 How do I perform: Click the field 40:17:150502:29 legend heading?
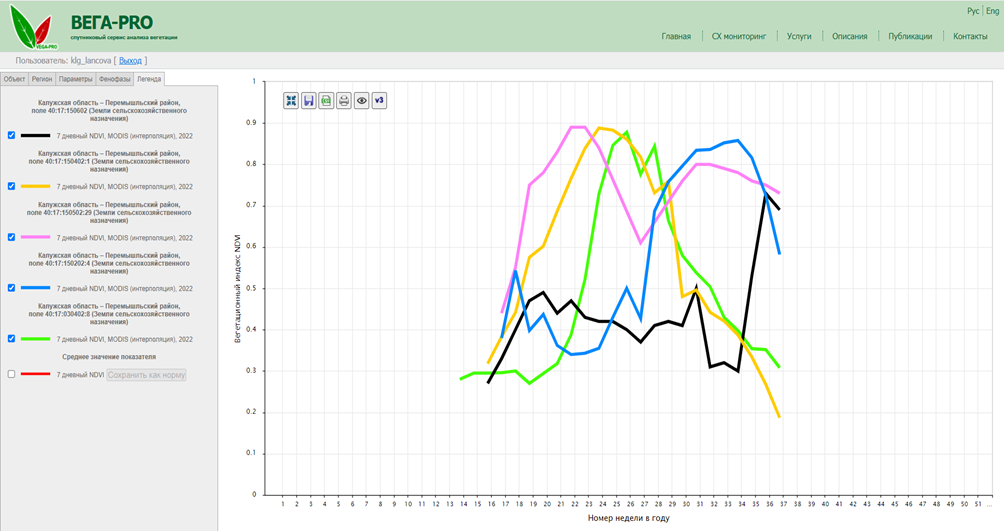109,212
